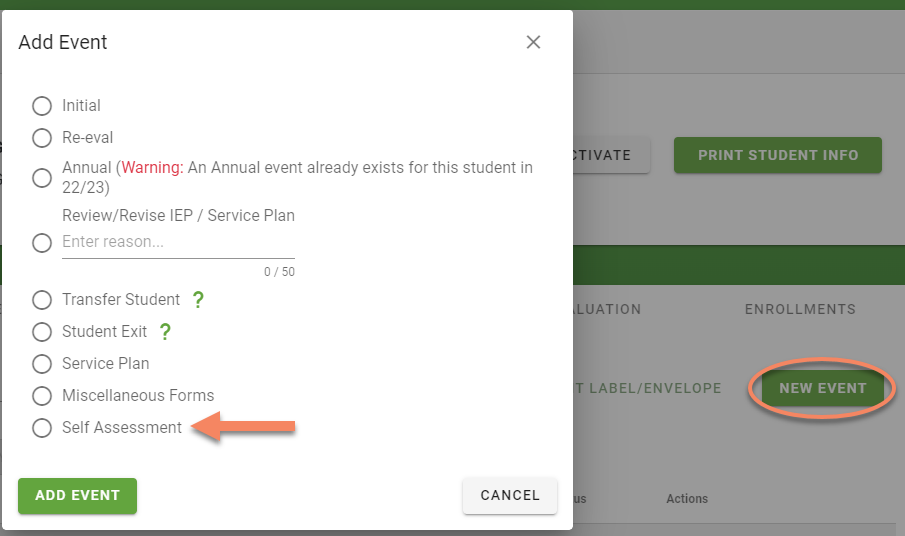Choose the Miscellaneous Forms option
The height and width of the screenshot is (536, 905).
[x=42, y=396]
